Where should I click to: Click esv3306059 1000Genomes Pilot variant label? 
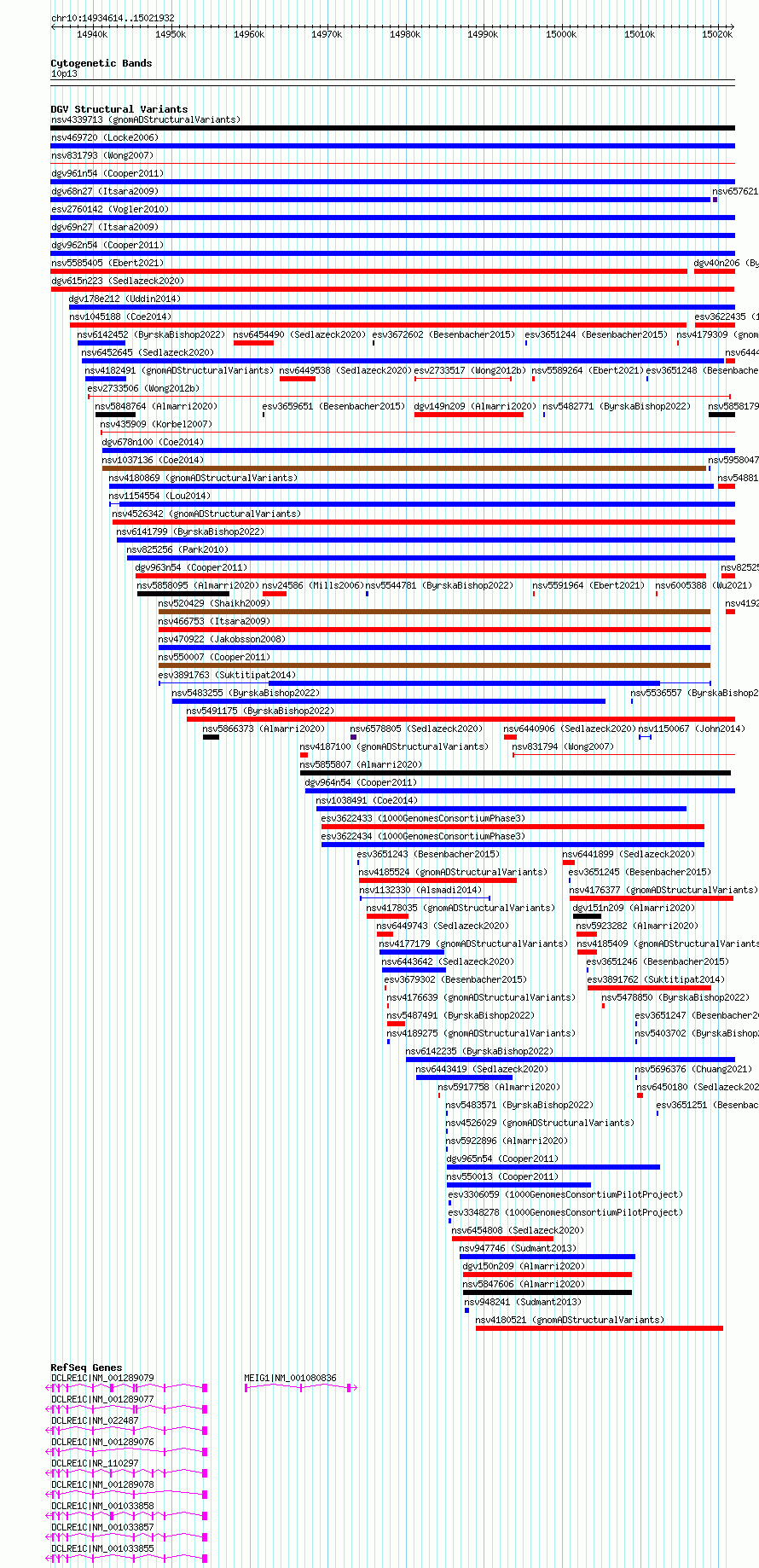(x=565, y=1194)
